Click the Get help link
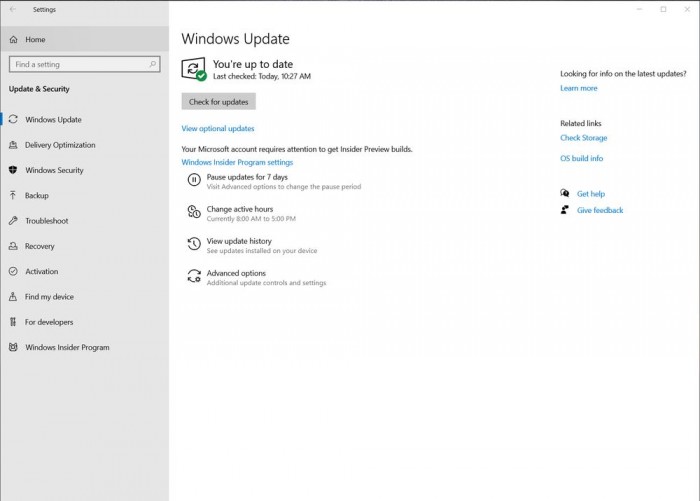700x501 pixels. click(x=591, y=193)
